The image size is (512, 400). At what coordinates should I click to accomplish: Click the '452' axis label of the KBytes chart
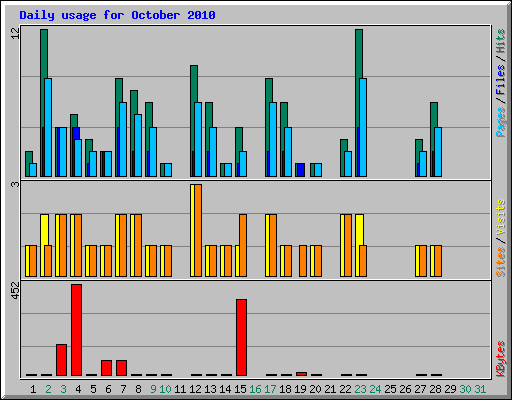click(x=15, y=290)
